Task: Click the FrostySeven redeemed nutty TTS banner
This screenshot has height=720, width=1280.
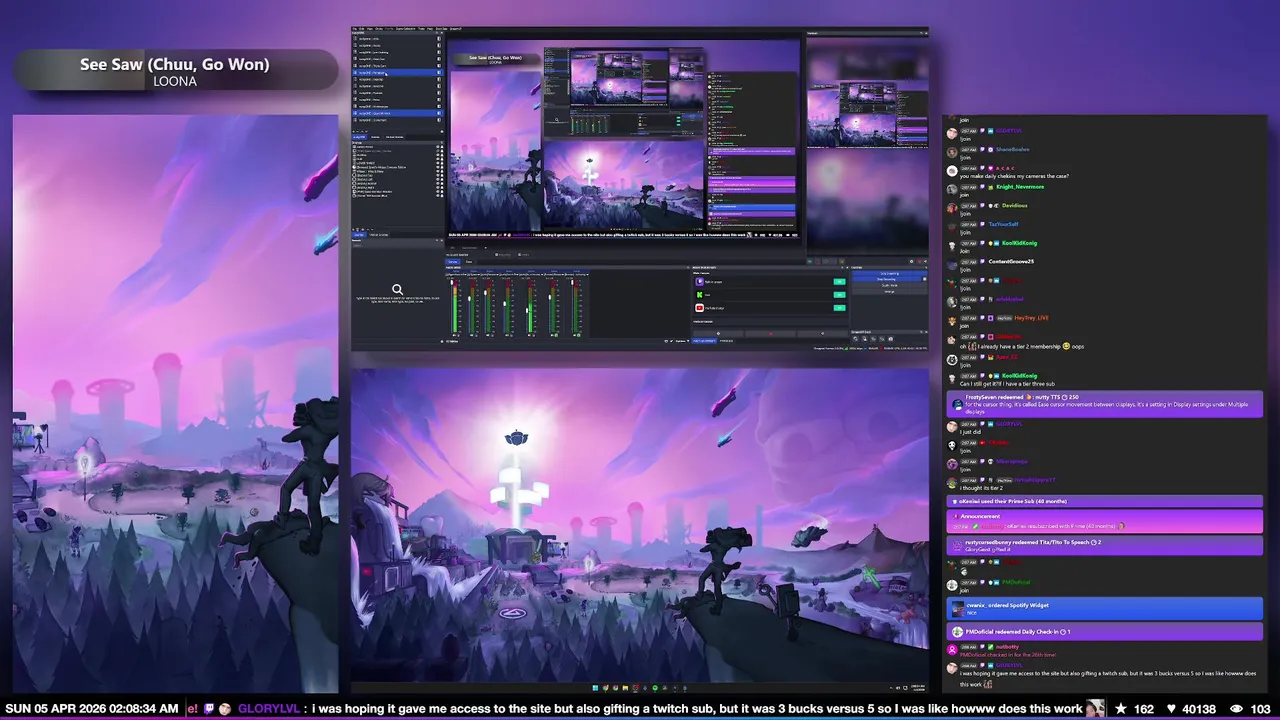Action: [1104, 404]
